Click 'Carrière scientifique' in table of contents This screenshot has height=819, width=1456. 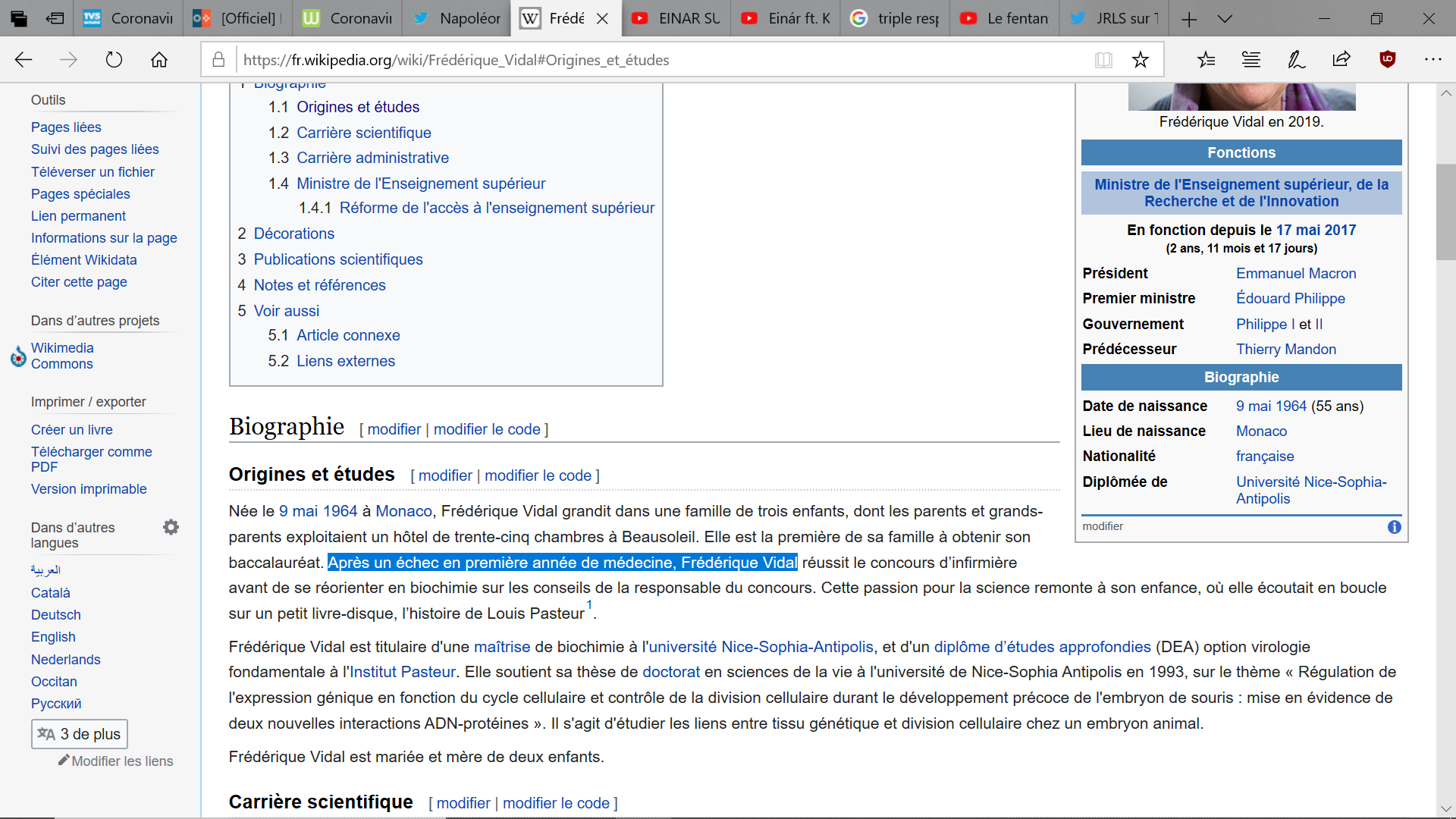coord(364,133)
